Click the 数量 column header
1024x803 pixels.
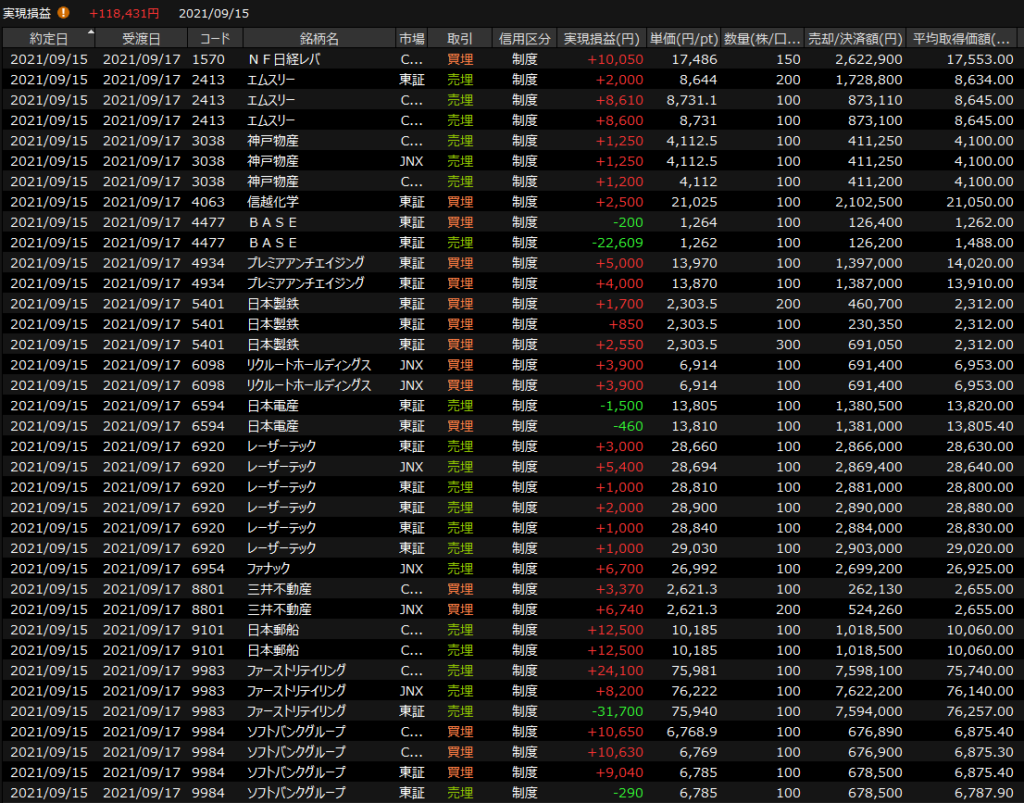click(x=762, y=39)
